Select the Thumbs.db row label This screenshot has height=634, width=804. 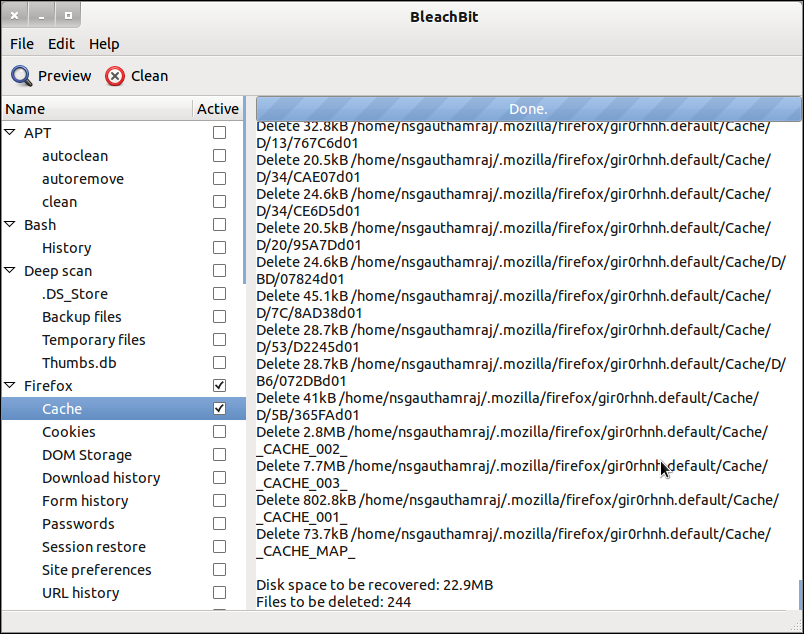click(79, 363)
